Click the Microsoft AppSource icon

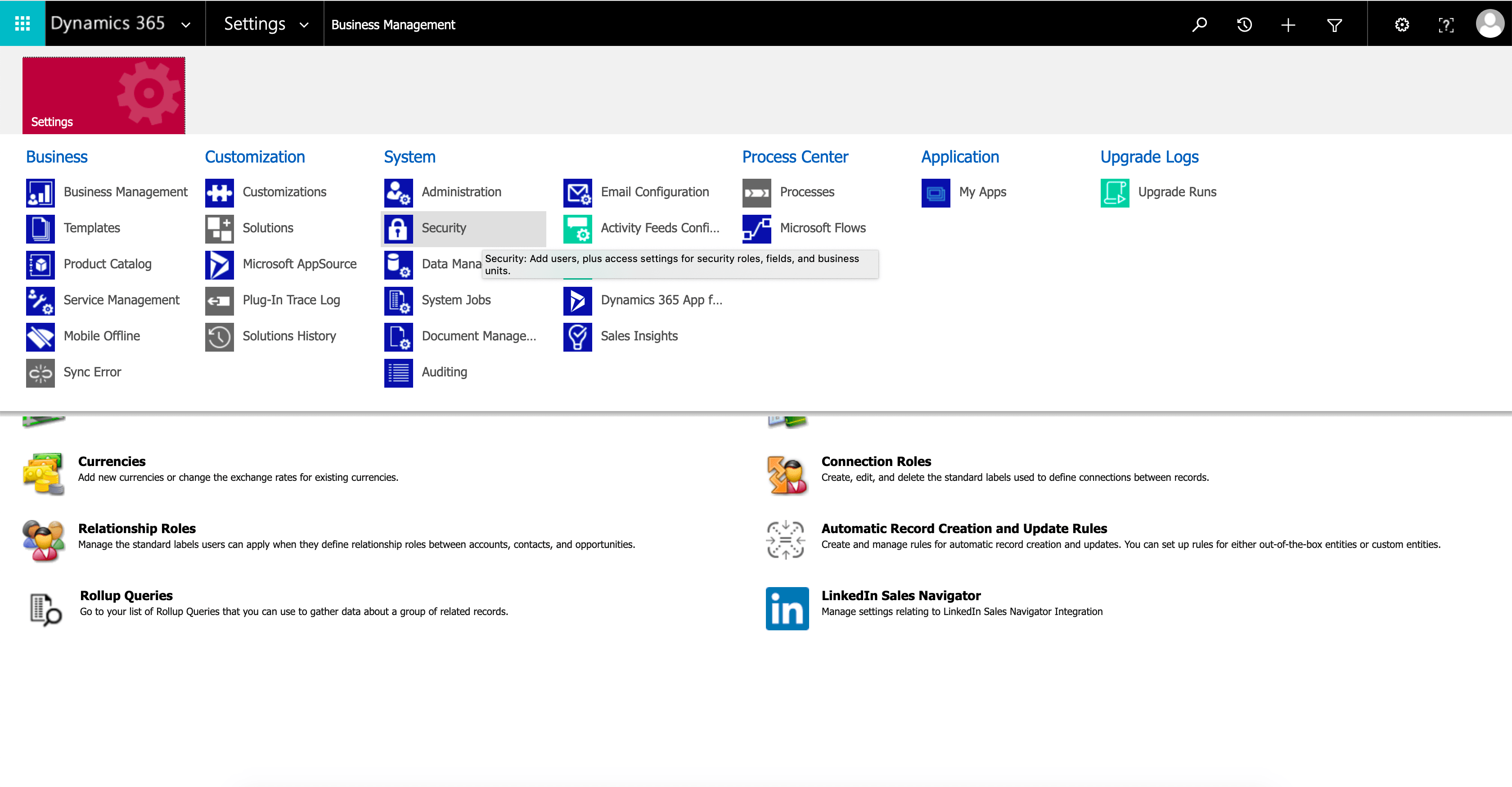pos(220,265)
